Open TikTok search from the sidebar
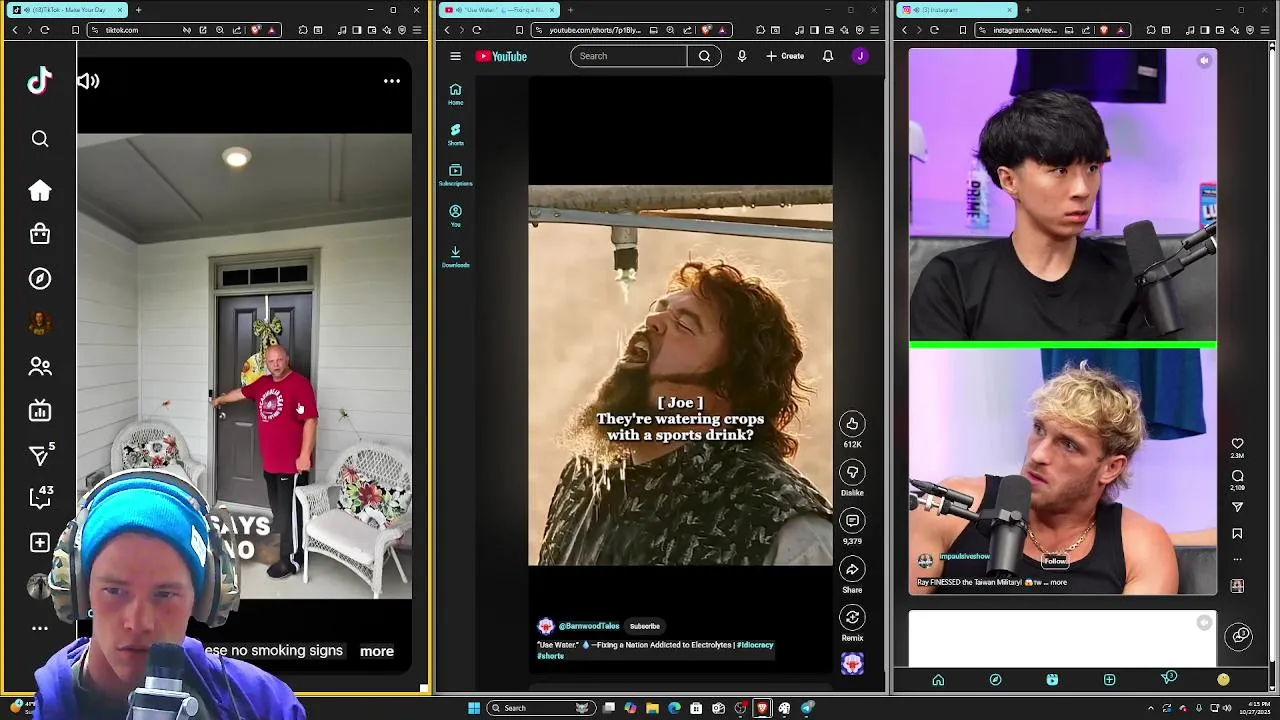Image resolution: width=1280 pixels, height=720 pixels. pos(40,139)
